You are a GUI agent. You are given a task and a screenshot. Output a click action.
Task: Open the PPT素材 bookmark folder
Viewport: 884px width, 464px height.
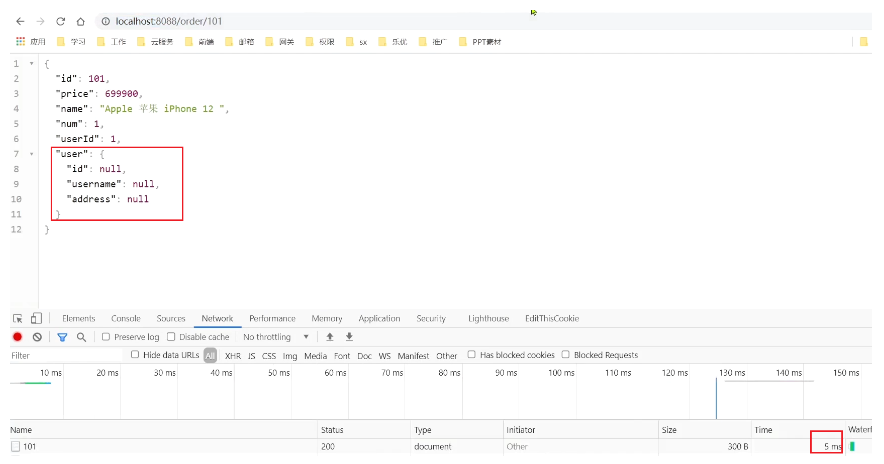[x=480, y=42]
